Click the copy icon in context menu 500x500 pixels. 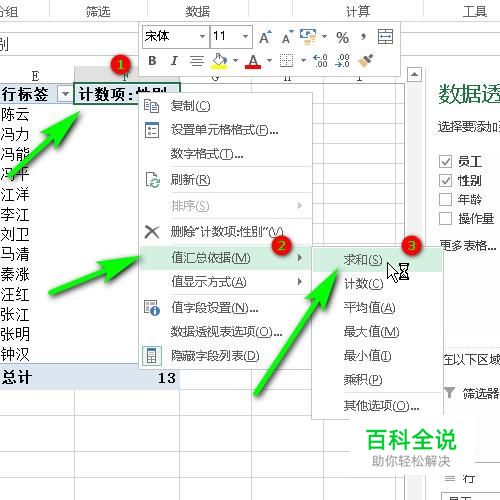[151, 106]
